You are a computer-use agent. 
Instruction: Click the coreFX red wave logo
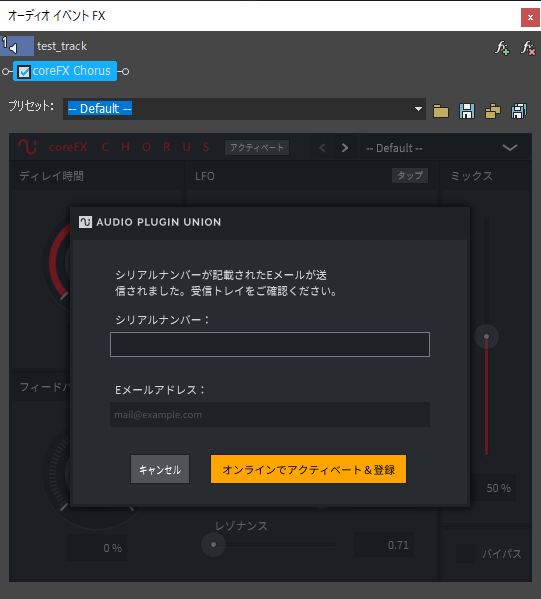coord(28,147)
